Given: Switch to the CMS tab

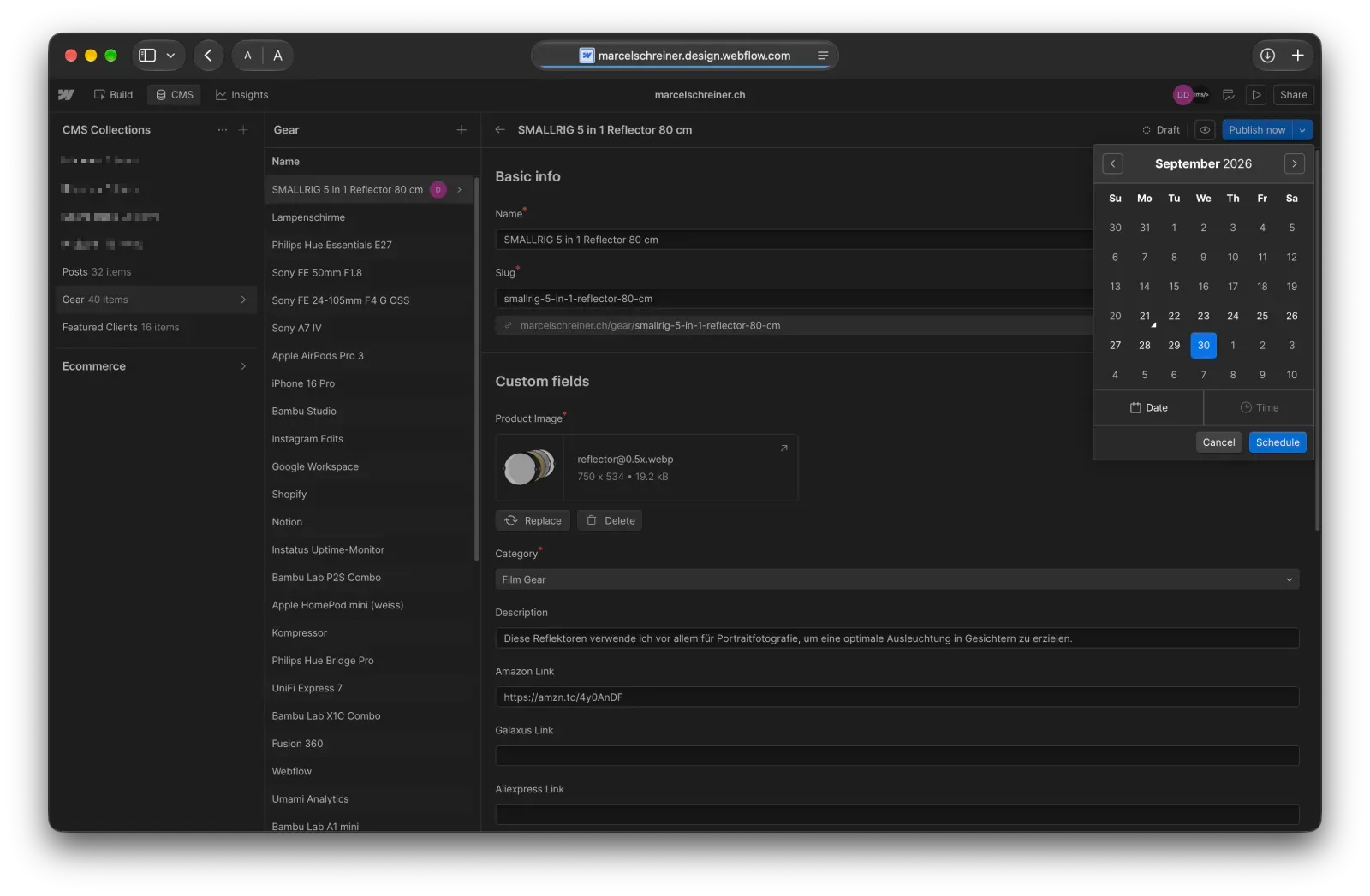Looking at the screenshot, I should point(175,95).
